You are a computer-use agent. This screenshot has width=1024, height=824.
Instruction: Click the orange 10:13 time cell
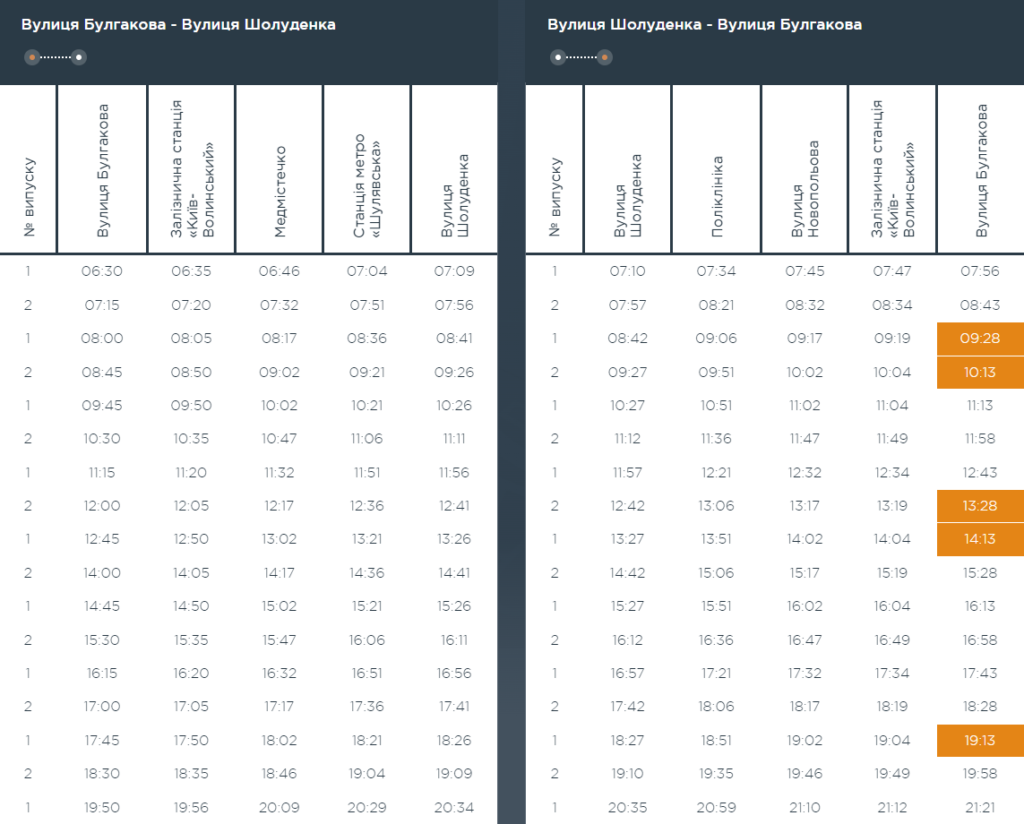(x=979, y=372)
